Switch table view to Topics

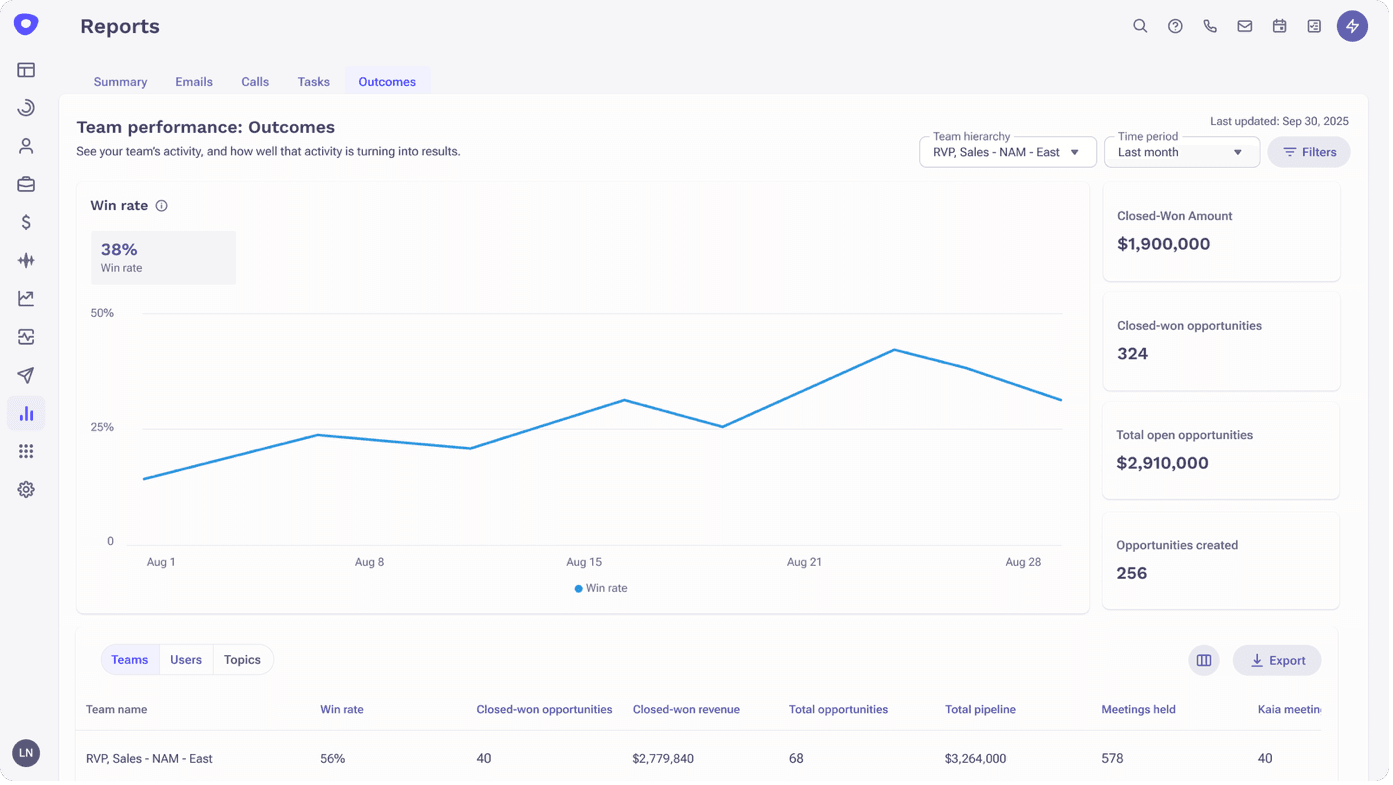242,660
